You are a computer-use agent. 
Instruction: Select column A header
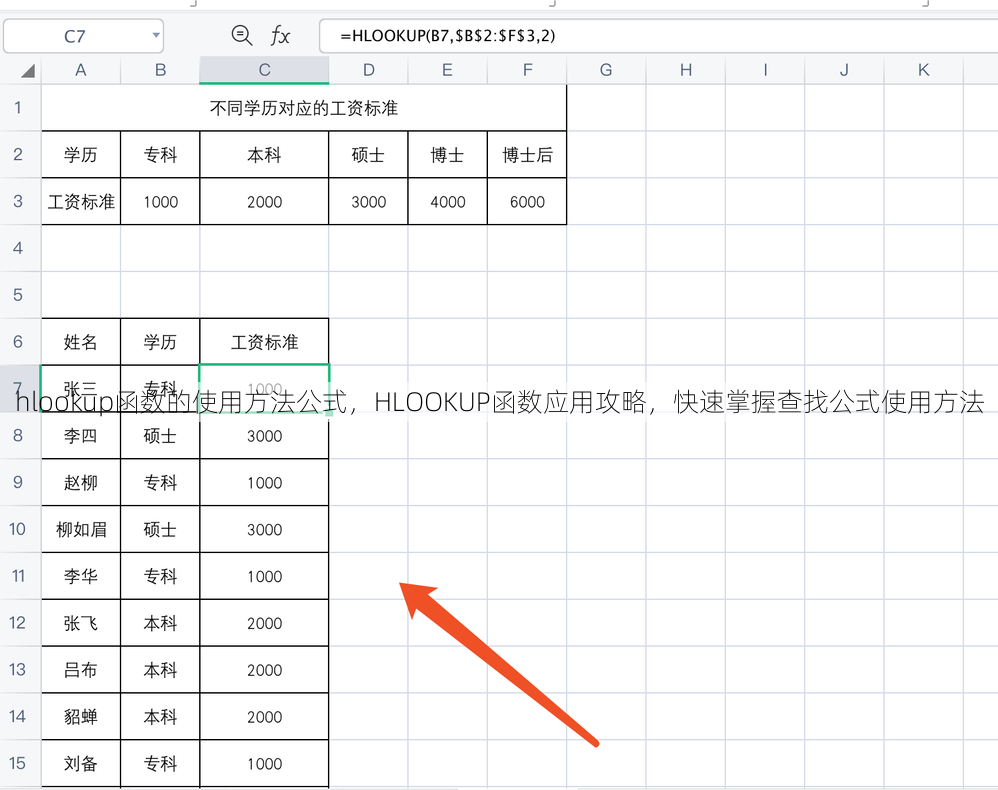[x=81, y=70]
